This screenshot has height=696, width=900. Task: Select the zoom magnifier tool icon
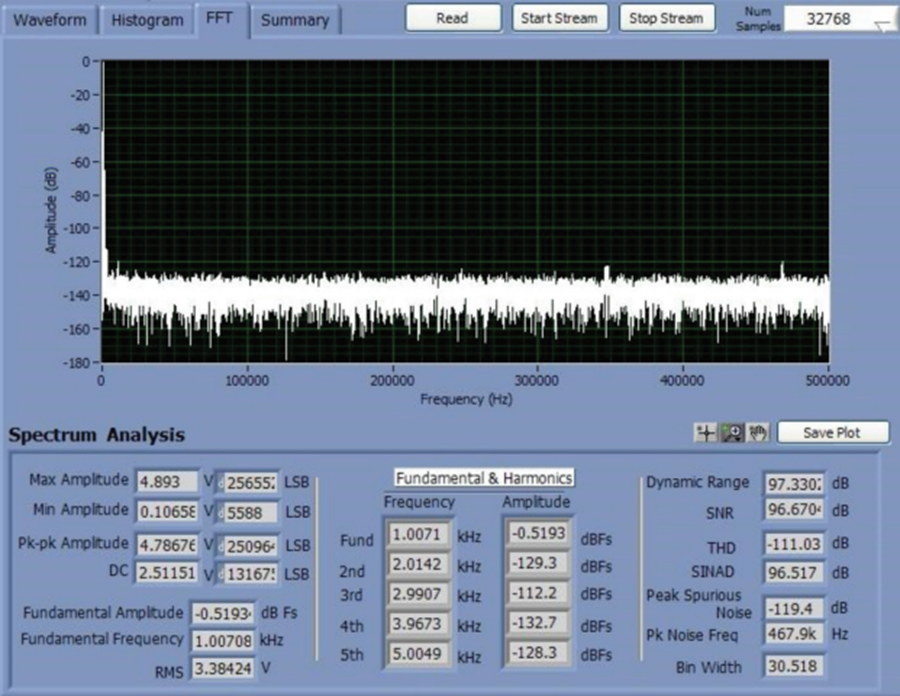(732, 433)
